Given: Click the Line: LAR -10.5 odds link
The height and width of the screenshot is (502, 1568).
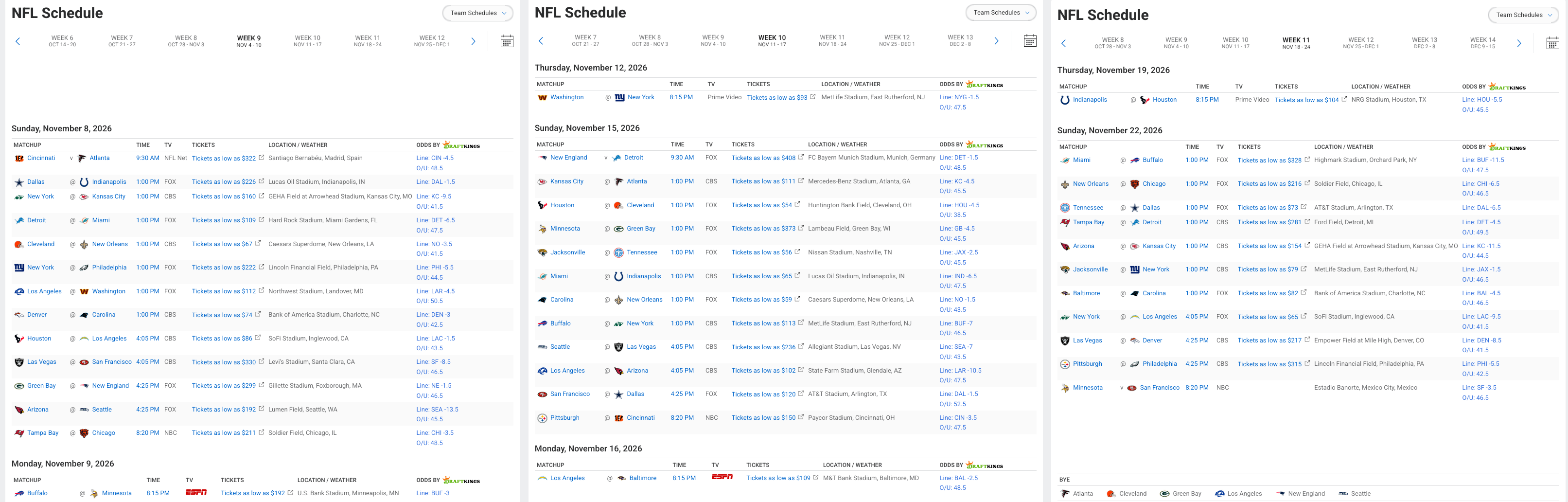Looking at the screenshot, I should pos(961,370).
